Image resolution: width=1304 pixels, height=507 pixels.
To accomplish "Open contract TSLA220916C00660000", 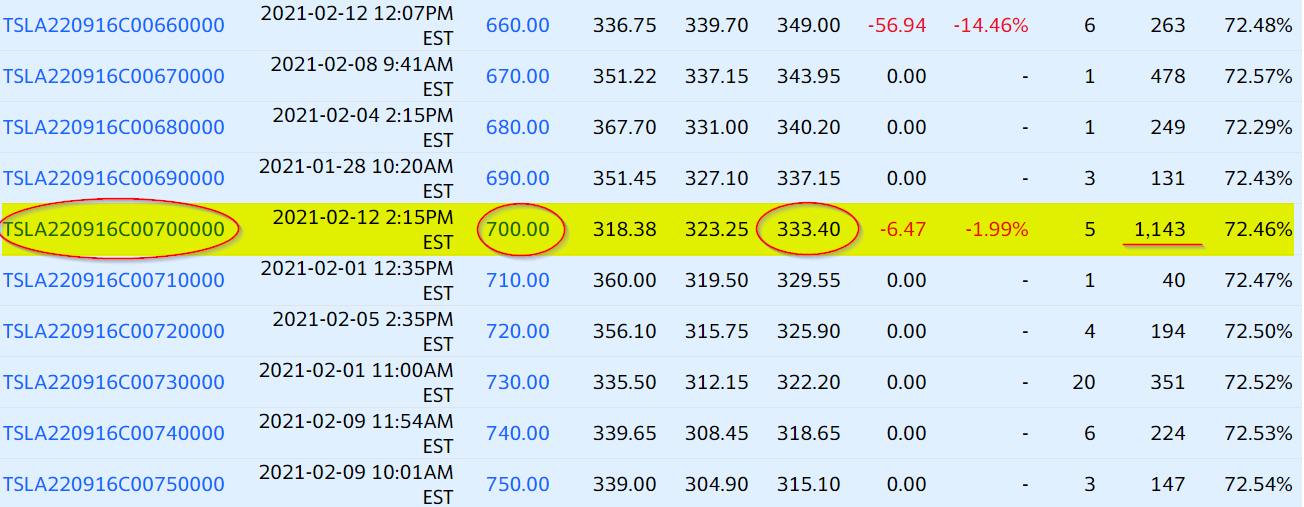I will point(114,25).
